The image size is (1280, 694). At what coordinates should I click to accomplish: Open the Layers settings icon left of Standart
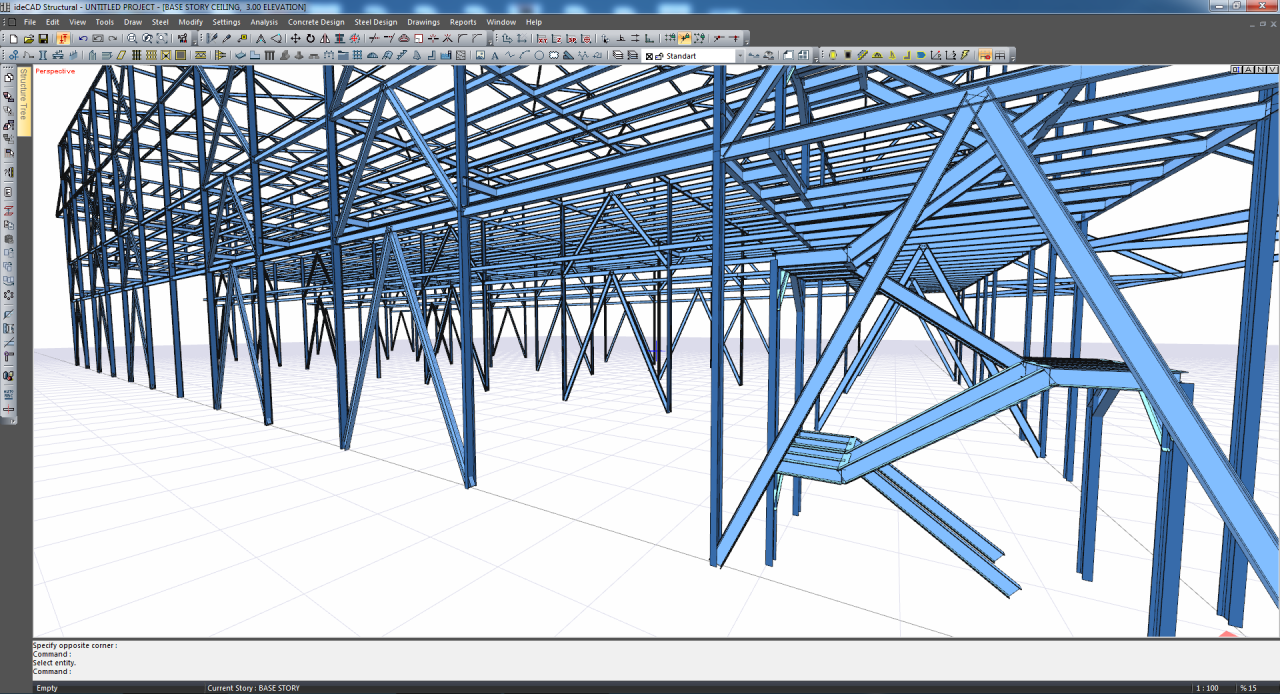618,55
